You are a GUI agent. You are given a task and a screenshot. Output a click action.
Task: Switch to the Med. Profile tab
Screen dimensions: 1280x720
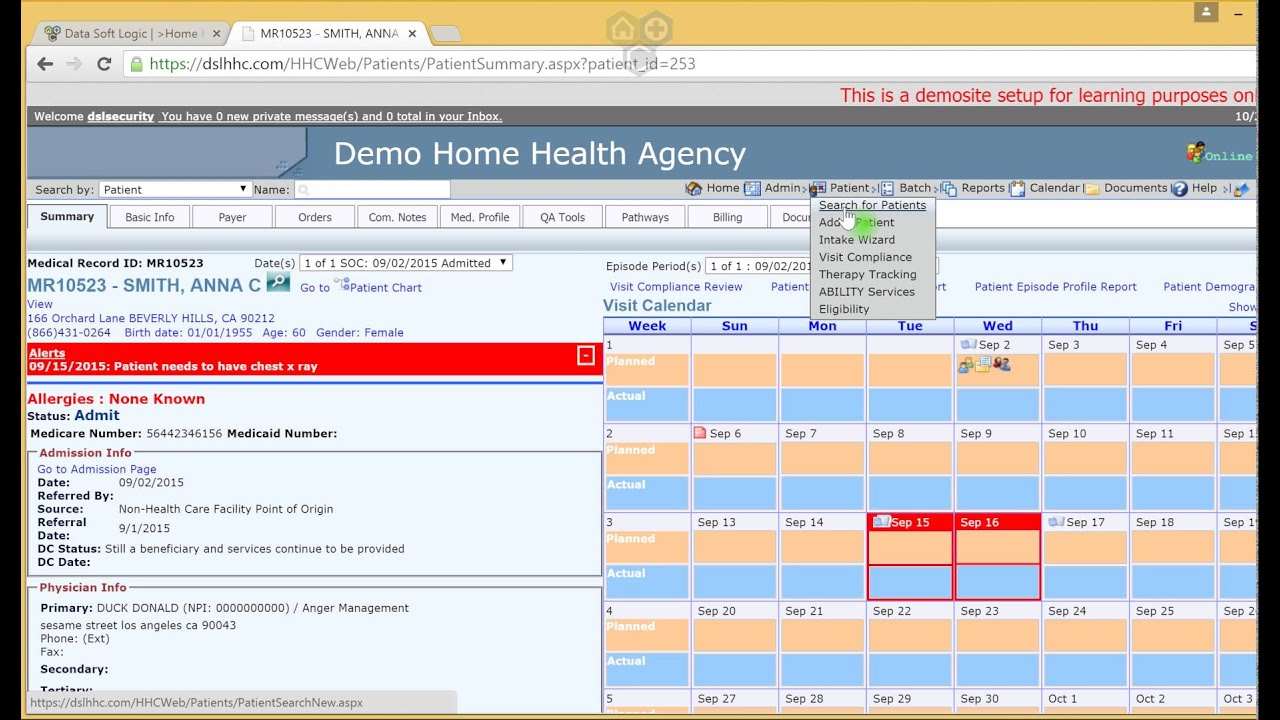point(480,217)
